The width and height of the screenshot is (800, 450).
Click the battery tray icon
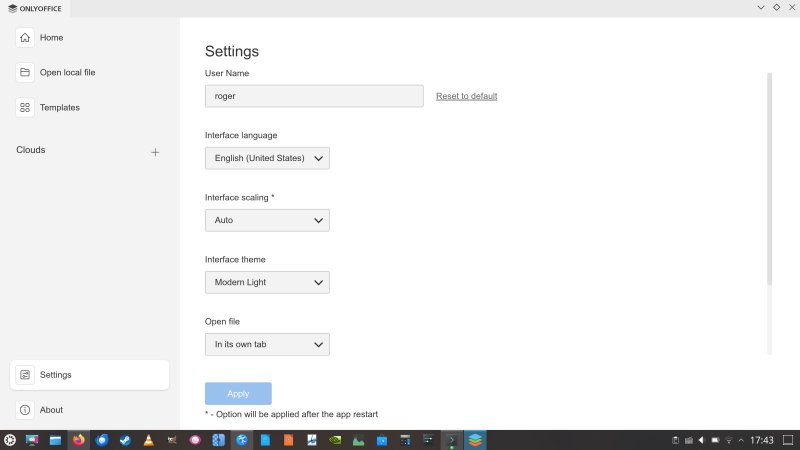(715, 440)
